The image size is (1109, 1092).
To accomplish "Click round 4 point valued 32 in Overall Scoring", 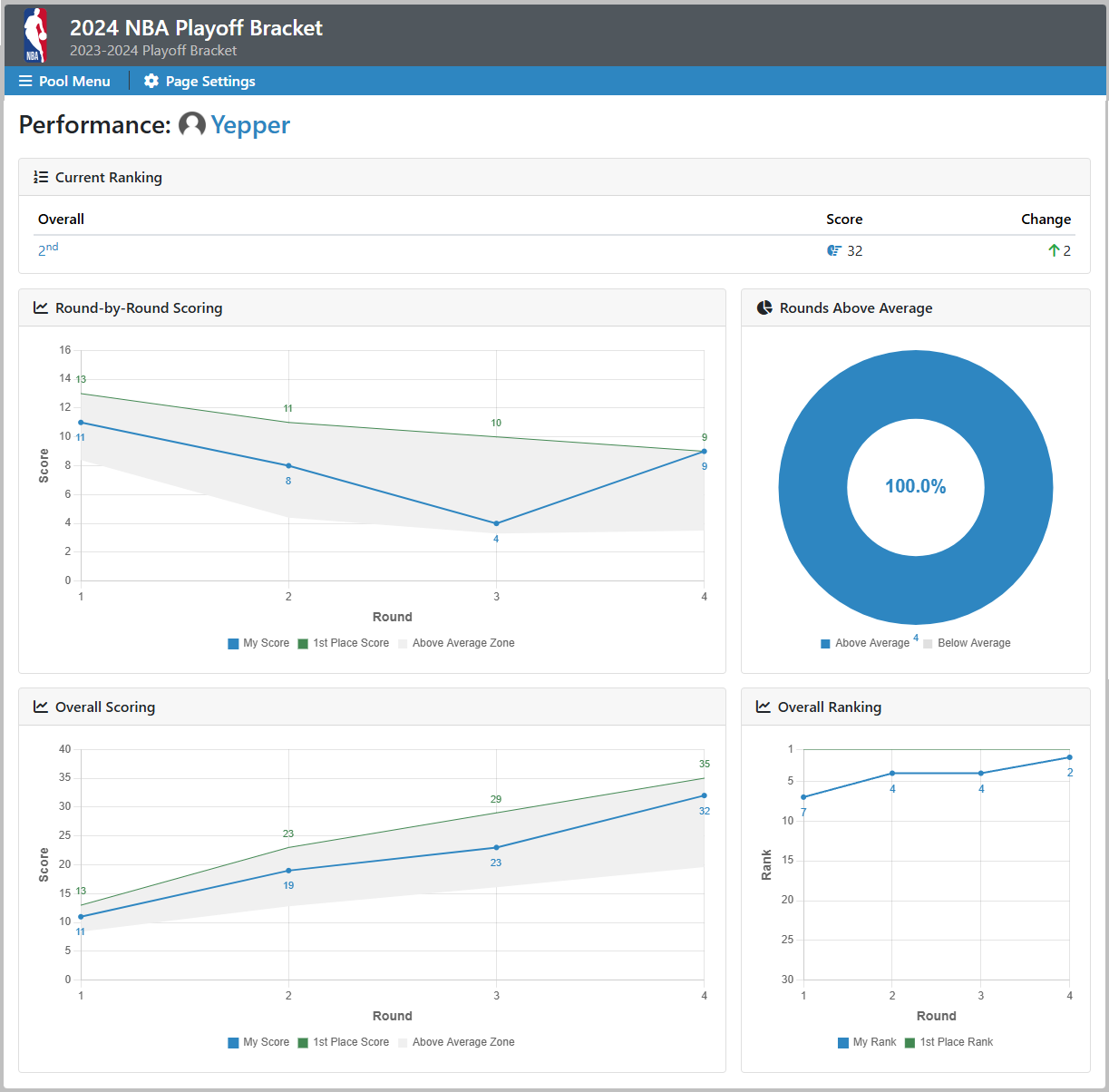I will (704, 795).
